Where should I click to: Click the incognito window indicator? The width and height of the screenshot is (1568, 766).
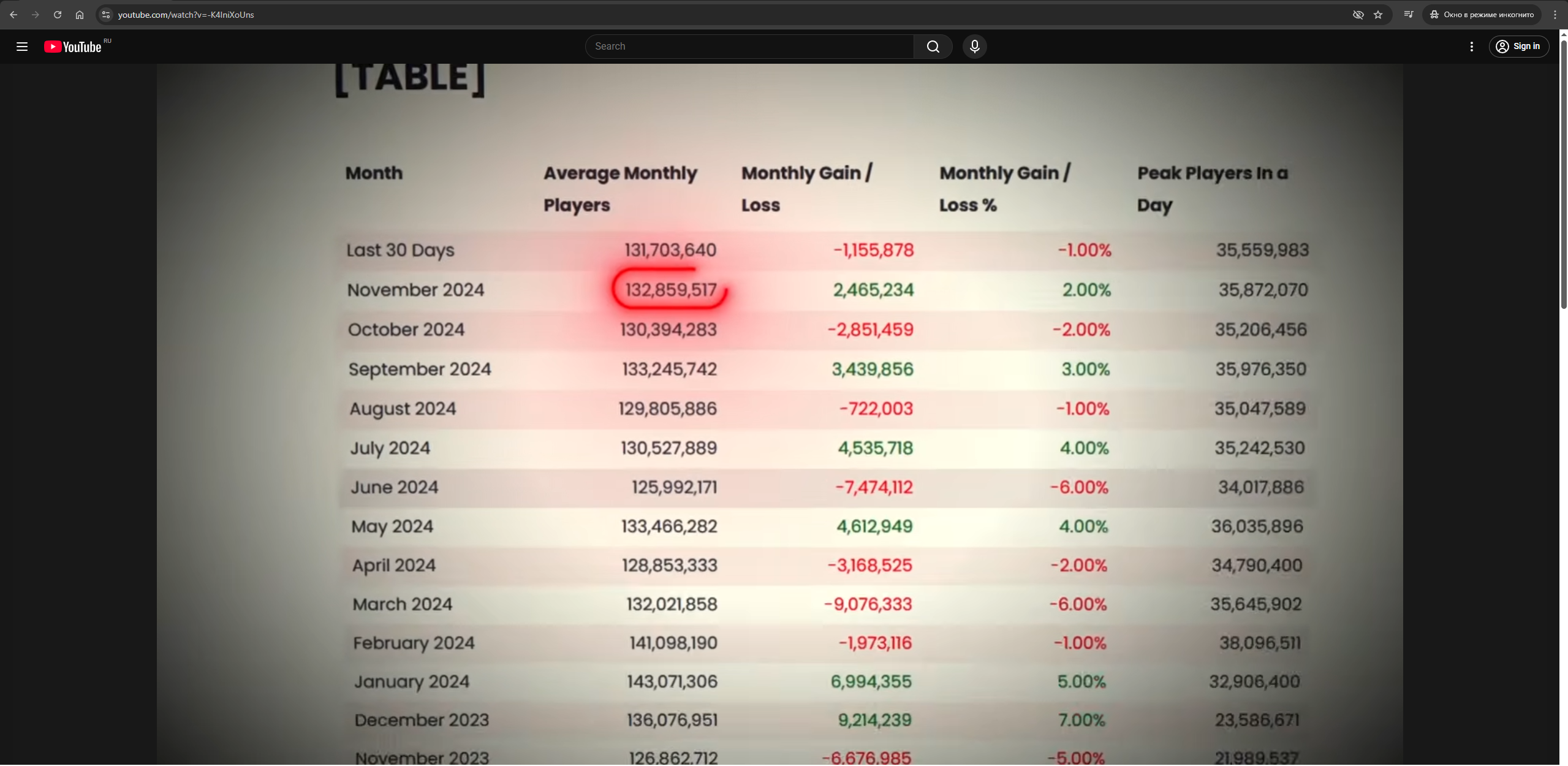1482,15
